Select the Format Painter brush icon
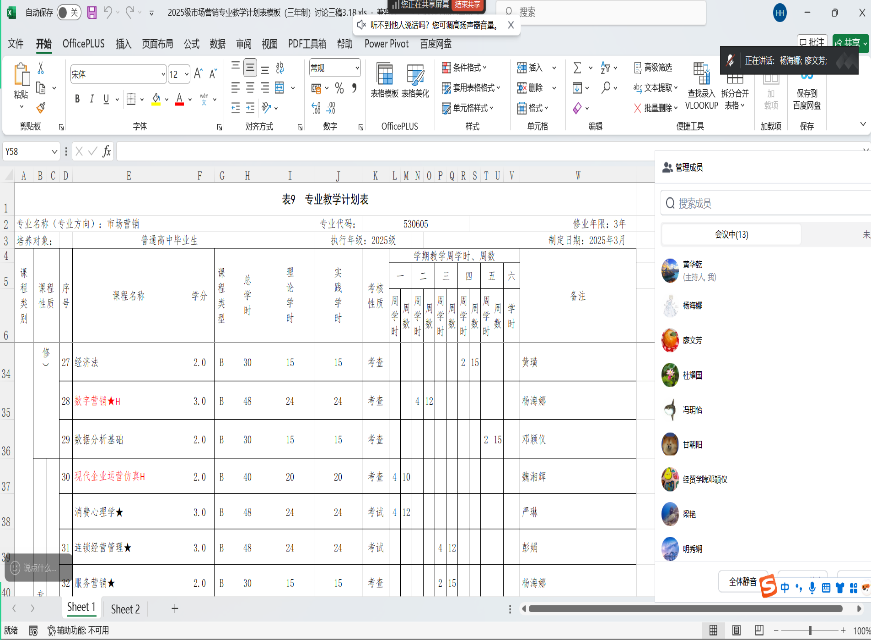 pos(40,106)
